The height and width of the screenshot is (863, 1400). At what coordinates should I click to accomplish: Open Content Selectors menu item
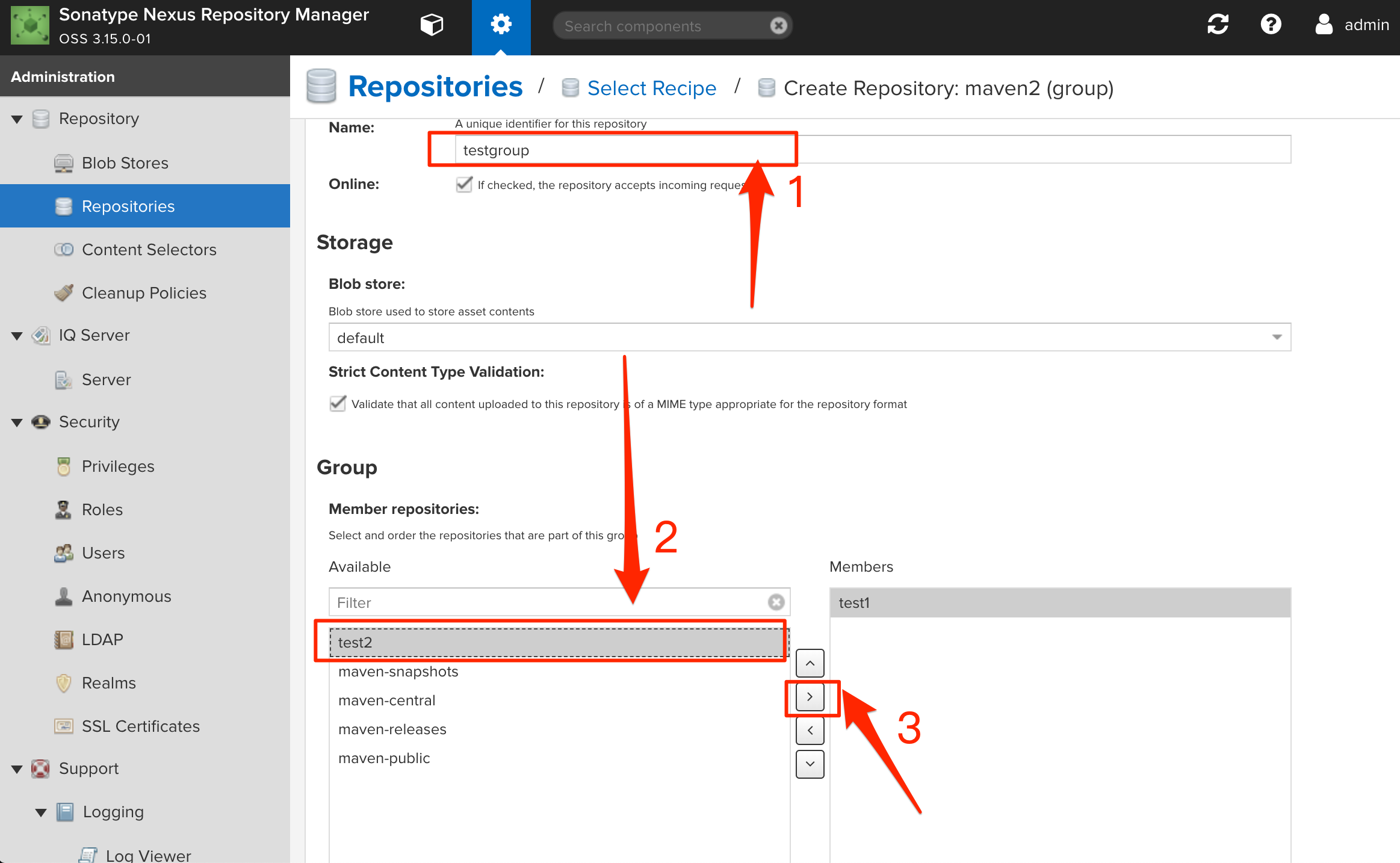tap(144, 249)
